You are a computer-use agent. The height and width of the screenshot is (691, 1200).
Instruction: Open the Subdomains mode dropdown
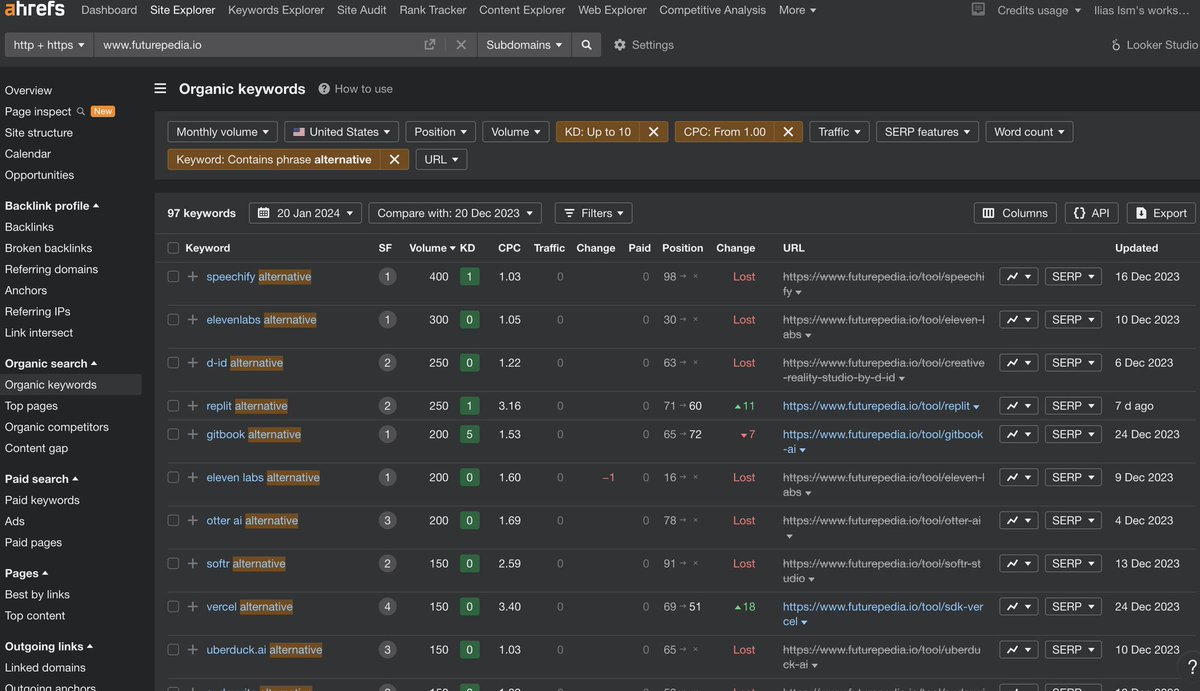pyautogui.click(x=524, y=45)
